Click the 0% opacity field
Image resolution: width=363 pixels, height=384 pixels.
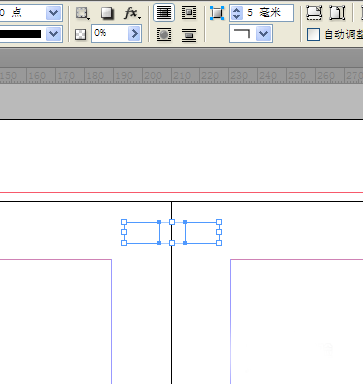pyautogui.click(x=109, y=34)
